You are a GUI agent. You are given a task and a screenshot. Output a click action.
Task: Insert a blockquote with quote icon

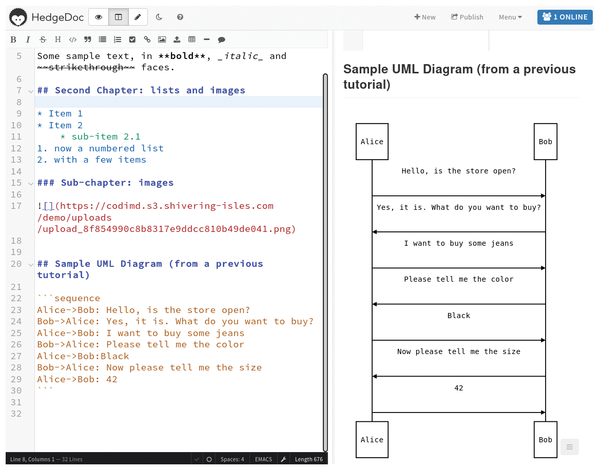[88, 39]
